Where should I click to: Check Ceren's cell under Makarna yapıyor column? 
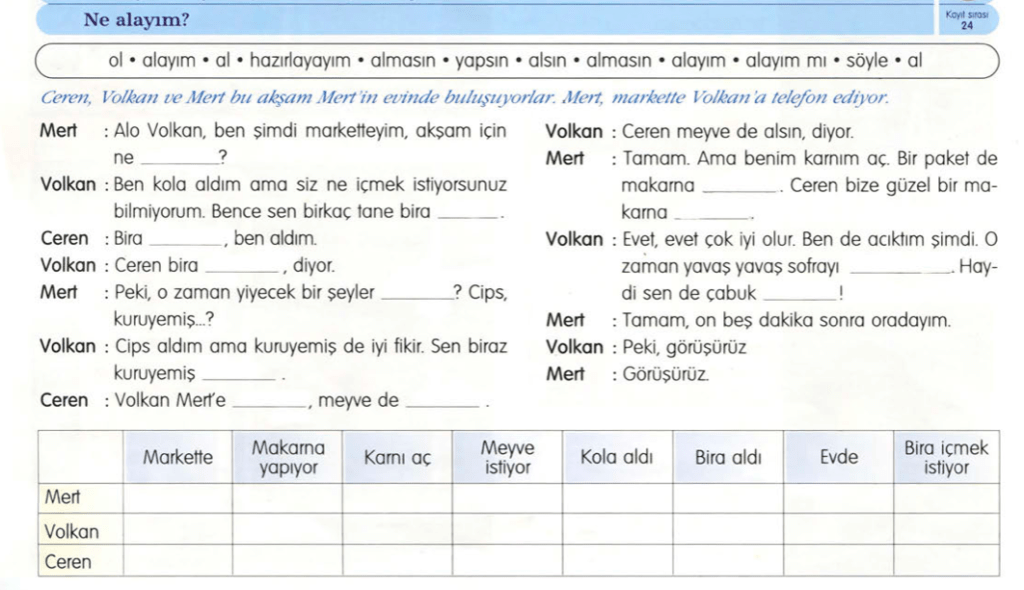tap(288, 561)
